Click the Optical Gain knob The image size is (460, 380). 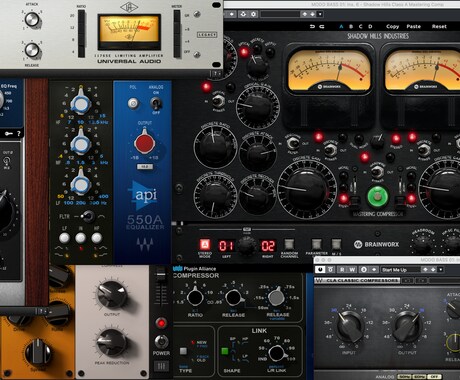[257, 106]
